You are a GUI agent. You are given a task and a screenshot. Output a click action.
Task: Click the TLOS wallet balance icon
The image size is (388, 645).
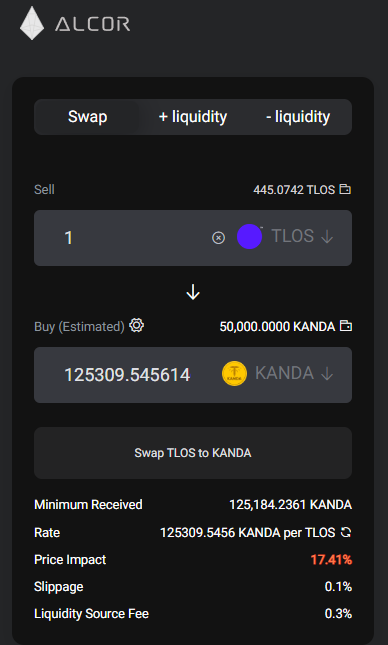click(345, 190)
